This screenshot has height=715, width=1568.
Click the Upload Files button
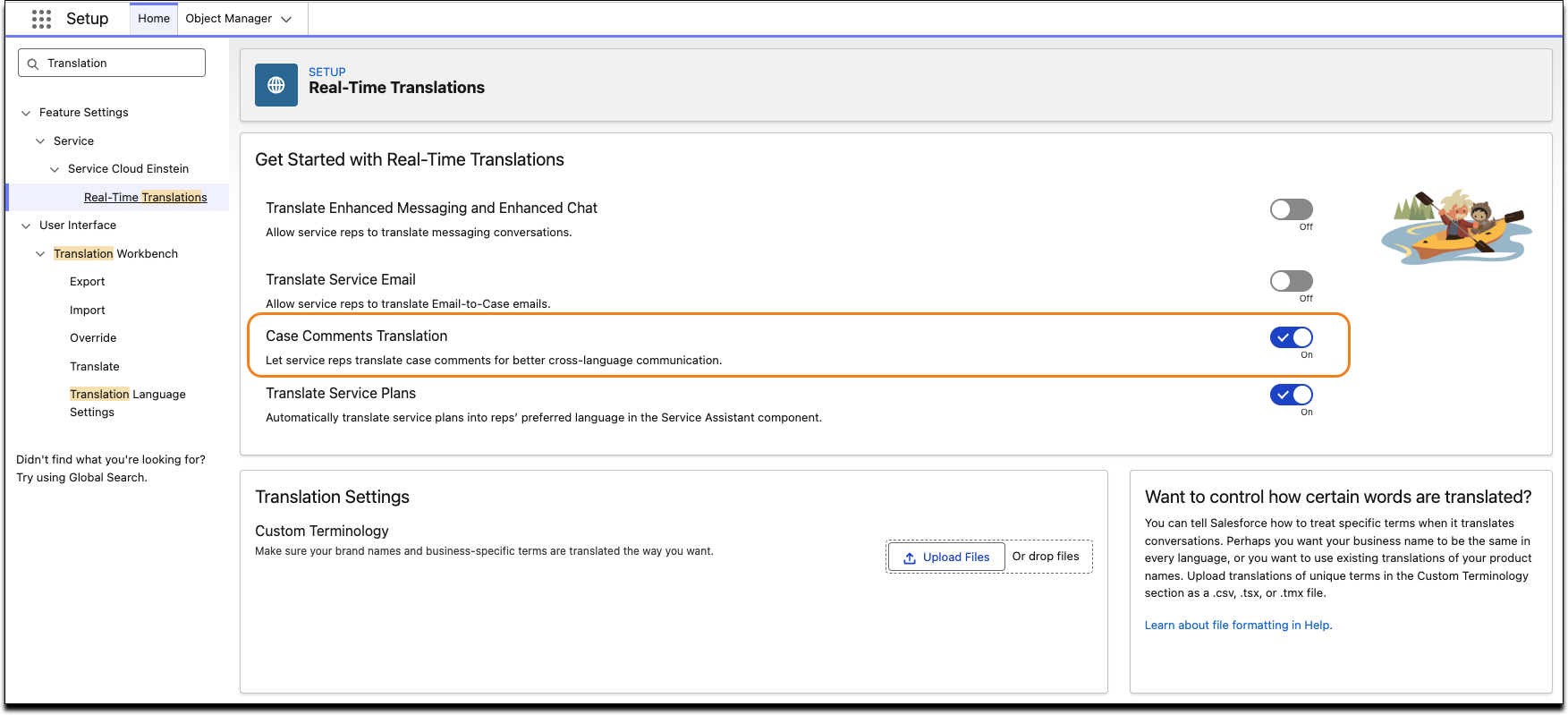(946, 558)
